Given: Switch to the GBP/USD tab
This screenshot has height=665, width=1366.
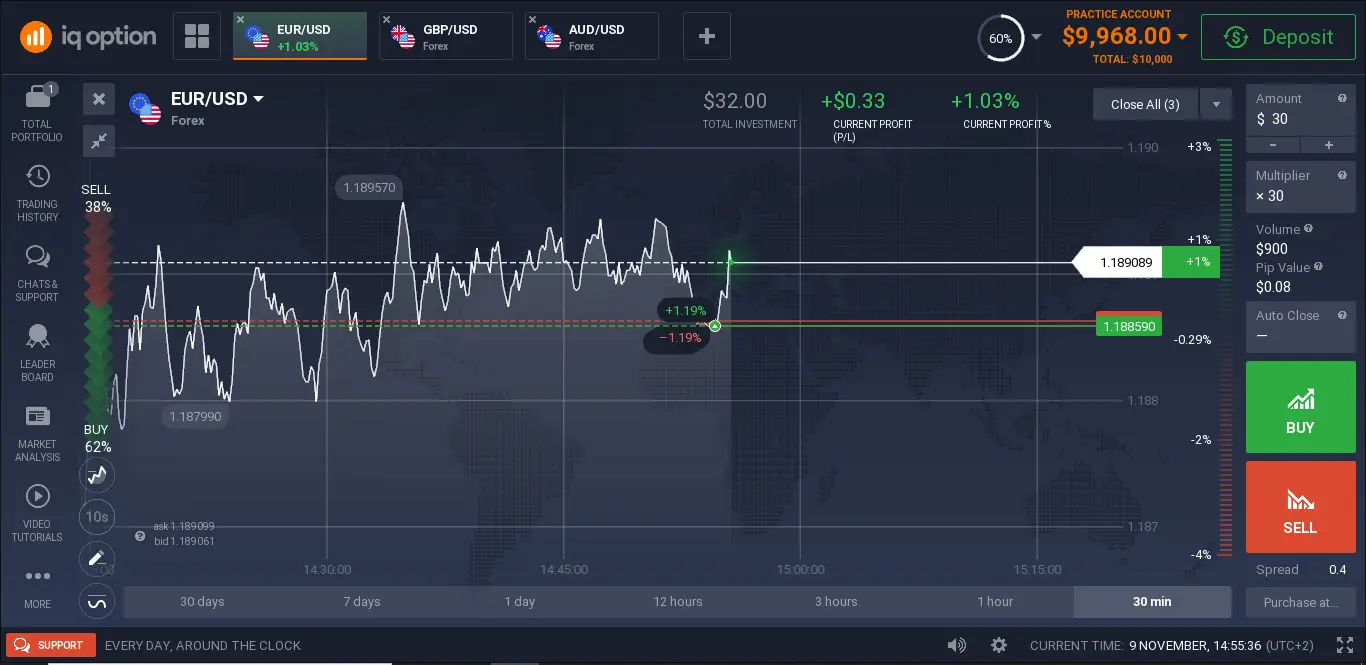Looking at the screenshot, I should (x=446, y=36).
